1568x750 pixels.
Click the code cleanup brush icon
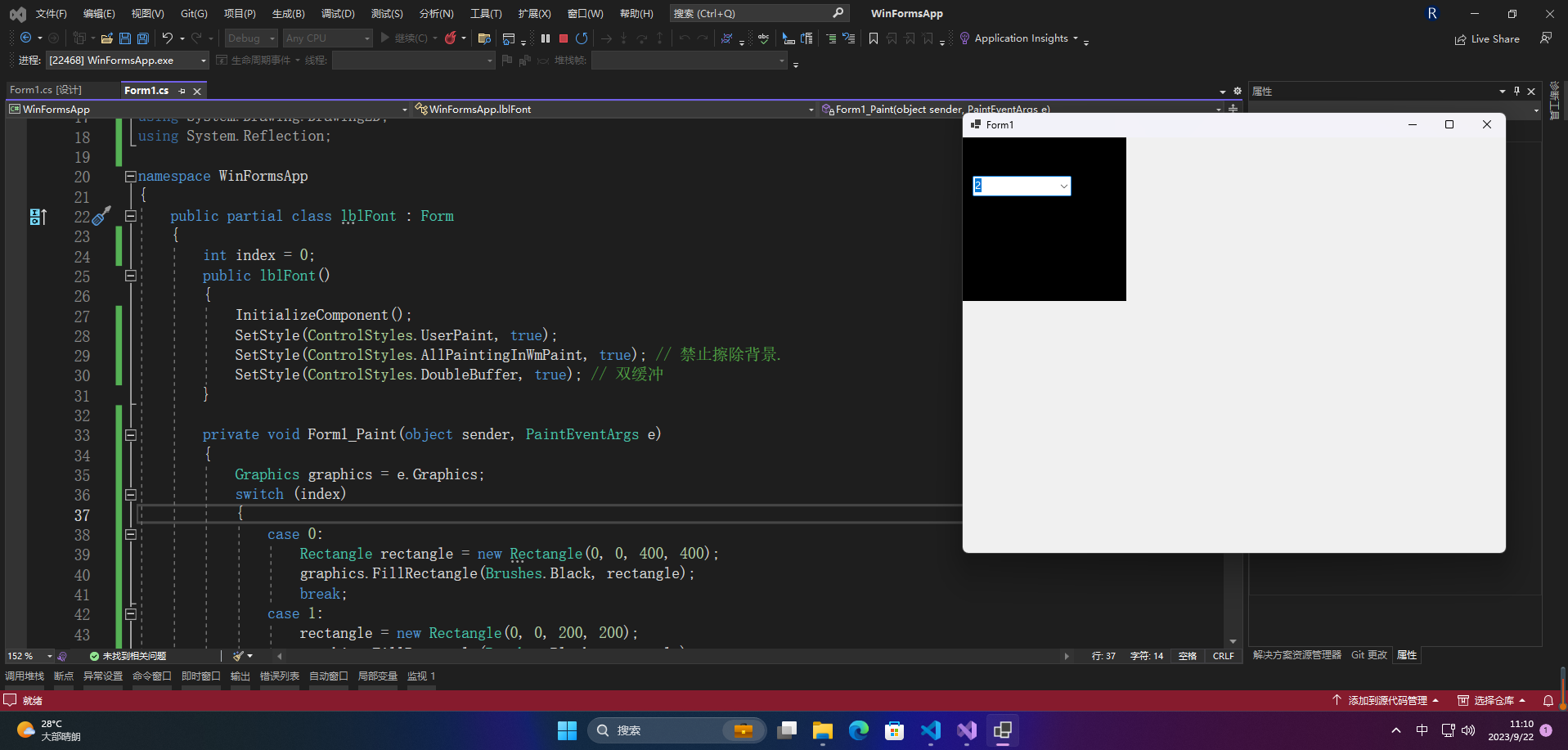tap(238, 656)
